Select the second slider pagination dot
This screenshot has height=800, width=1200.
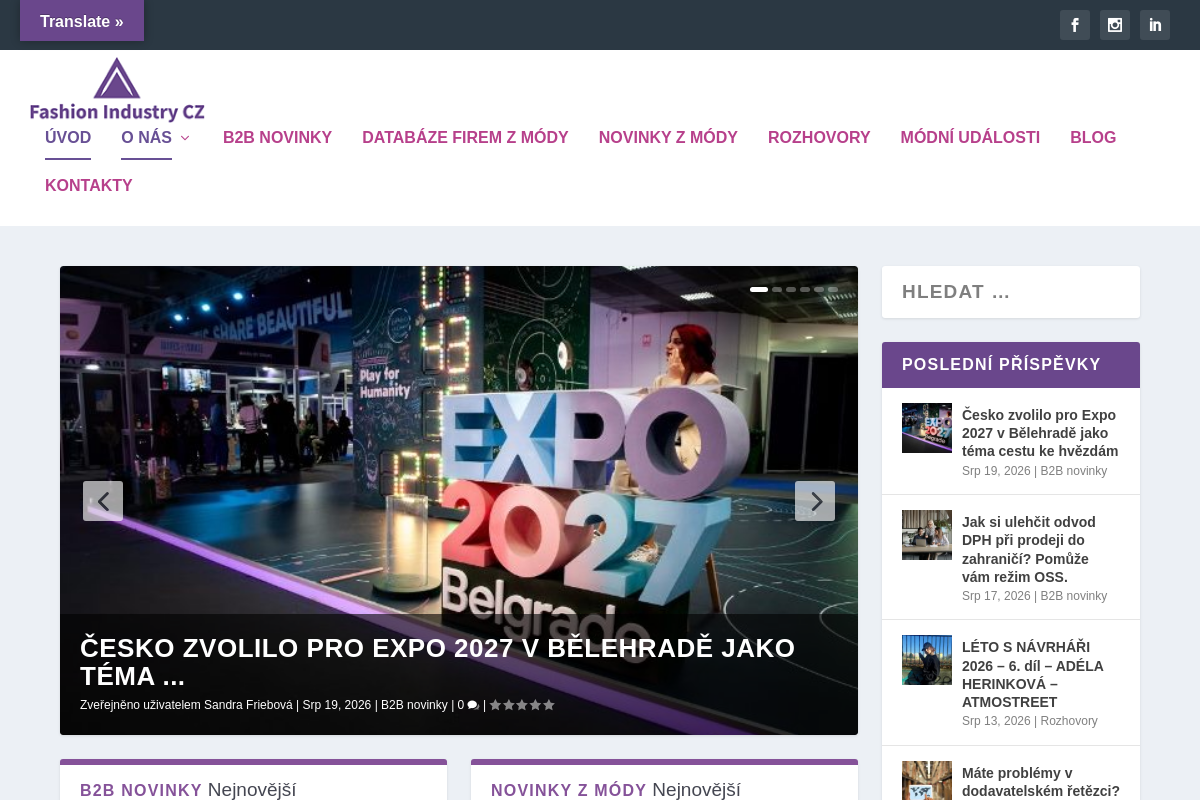(x=777, y=289)
